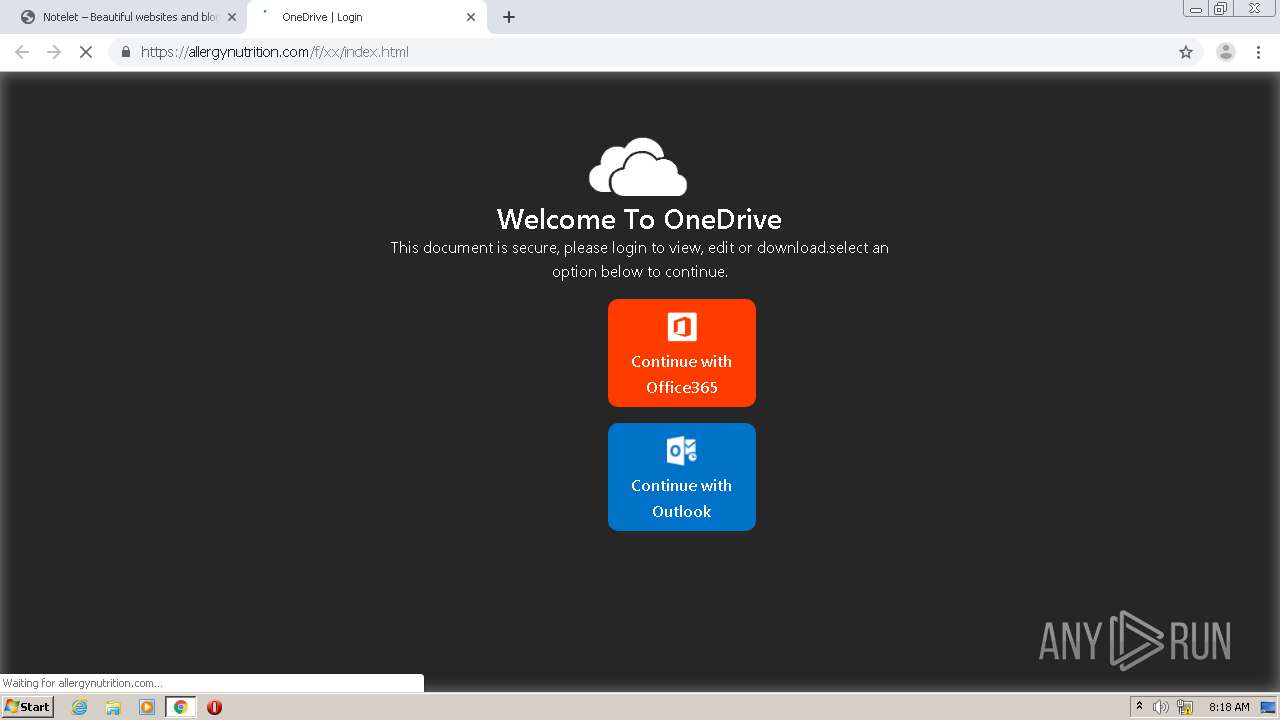Click the Office365 logo on orange button

click(682, 327)
